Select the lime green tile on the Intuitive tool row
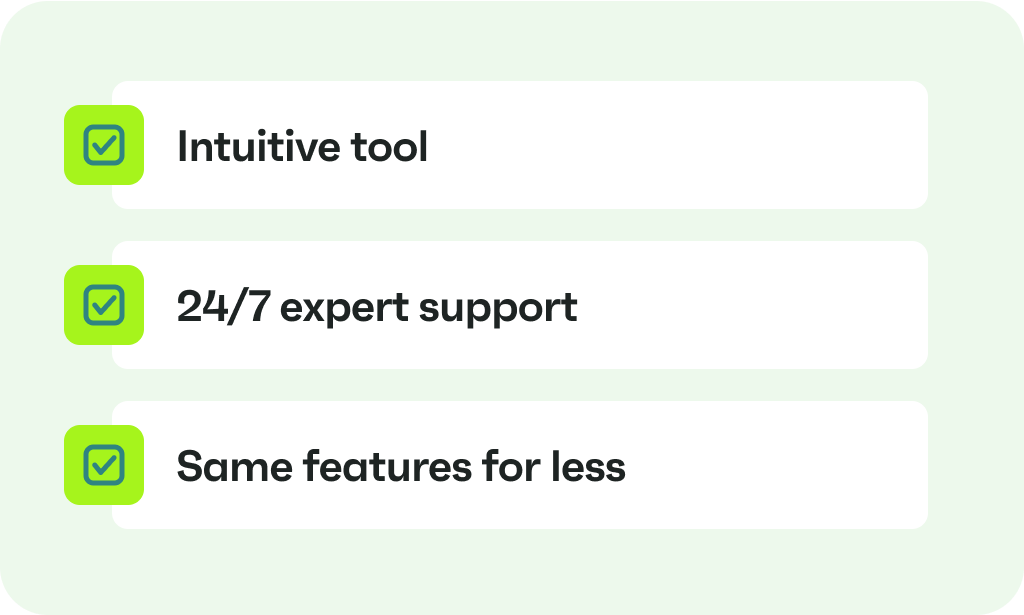Image resolution: width=1024 pixels, height=615 pixels. tap(104, 145)
